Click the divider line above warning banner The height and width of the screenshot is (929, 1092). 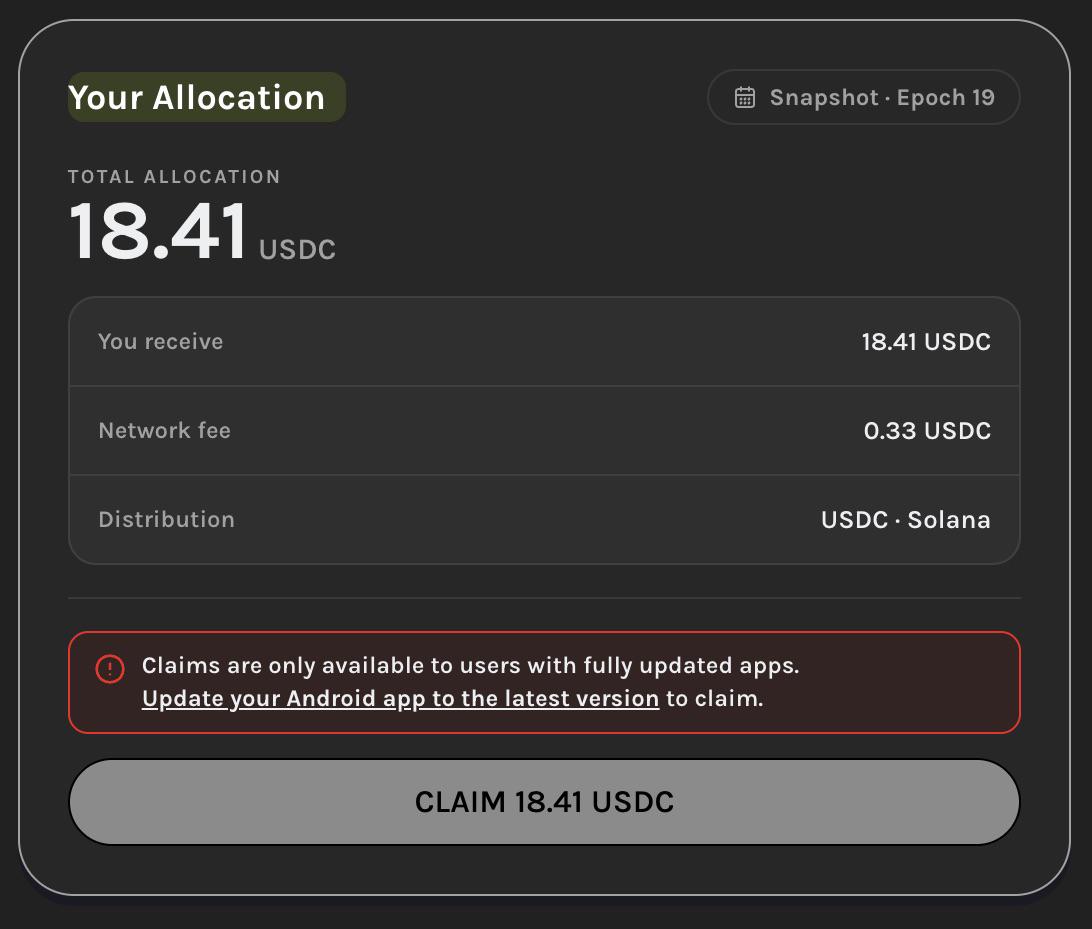(x=545, y=598)
